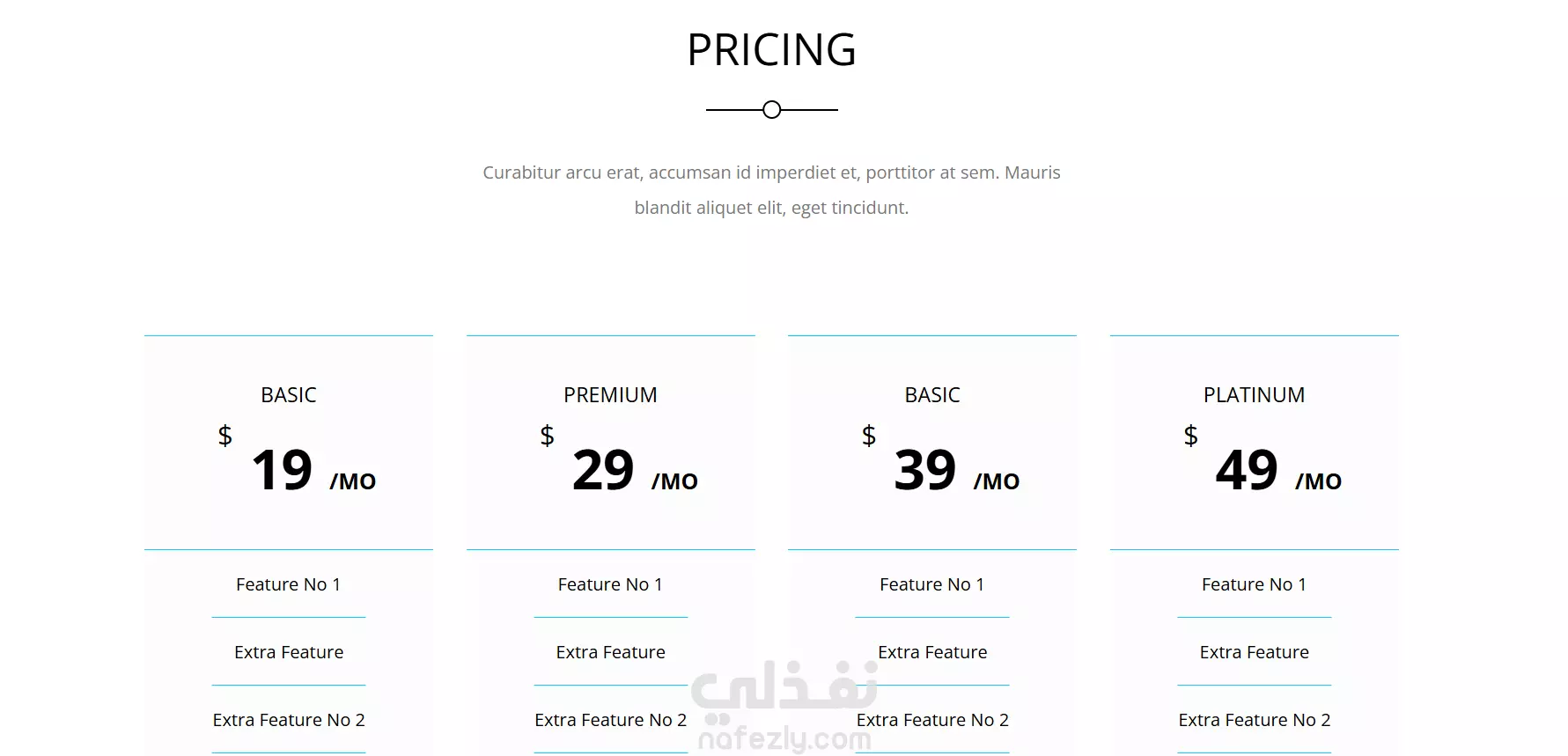Click the dollar sign on the $39 plan
Viewport: 1568px width, 756px height.
(869, 435)
